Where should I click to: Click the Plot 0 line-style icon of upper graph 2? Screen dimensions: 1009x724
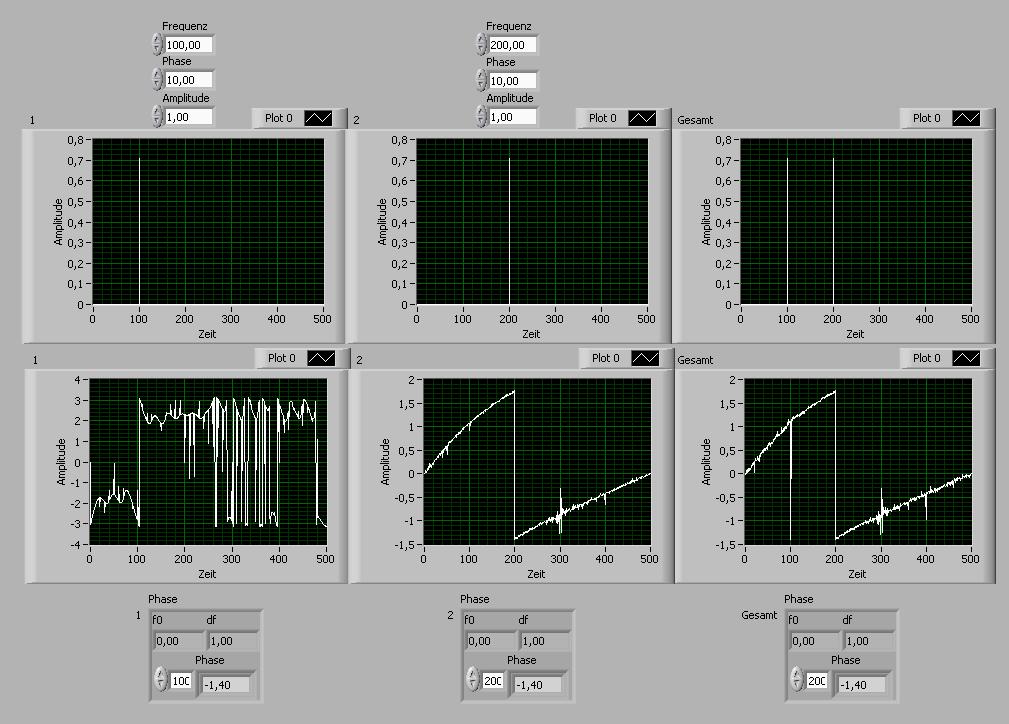coord(642,118)
